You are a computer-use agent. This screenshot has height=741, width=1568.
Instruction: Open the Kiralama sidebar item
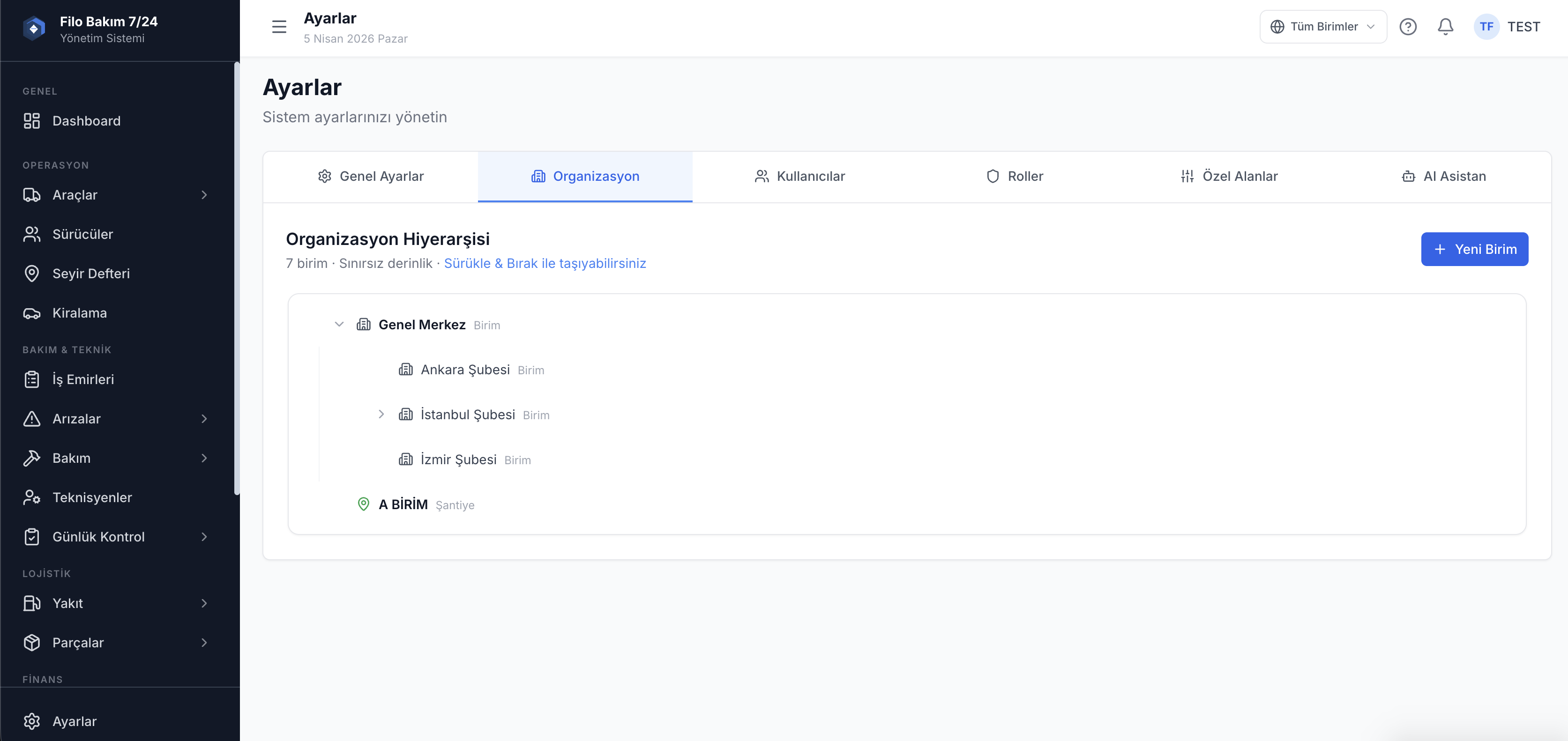[x=79, y=313]
